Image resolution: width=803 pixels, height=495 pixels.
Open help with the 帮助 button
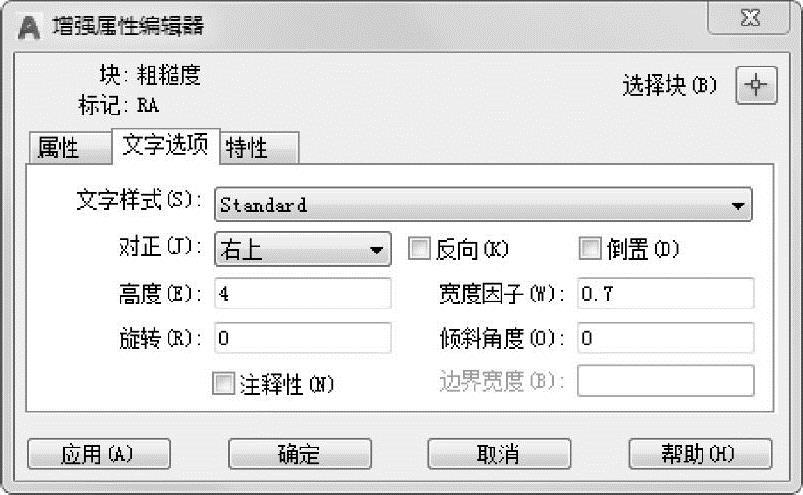pyautogui.click(x=699, y=454)
